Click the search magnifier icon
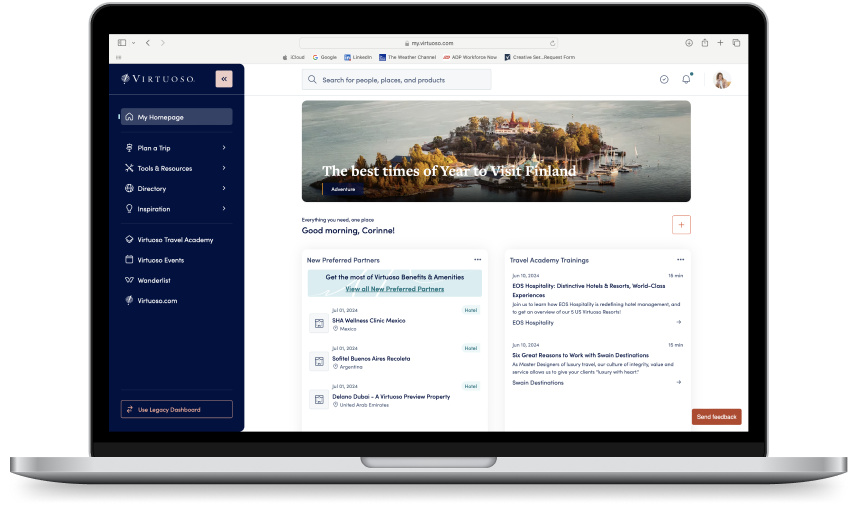This screenshot has height=505, width=857. click(312, 80)
